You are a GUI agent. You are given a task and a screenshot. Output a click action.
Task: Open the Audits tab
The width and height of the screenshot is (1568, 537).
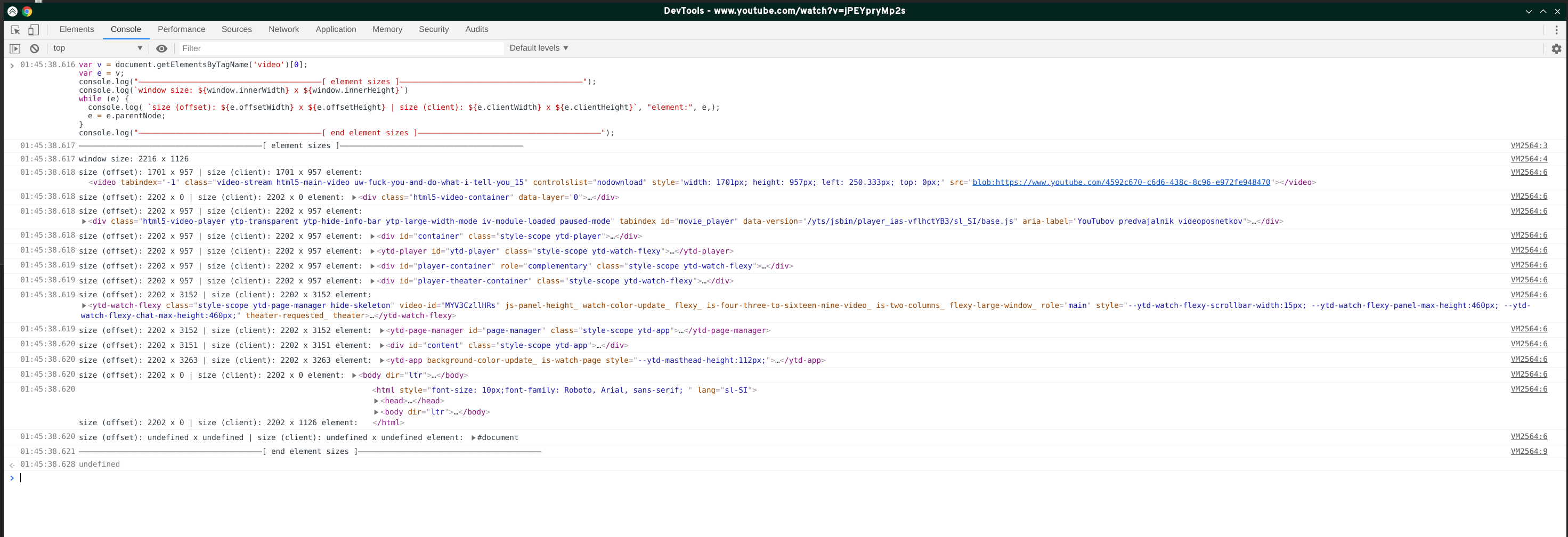477,29
